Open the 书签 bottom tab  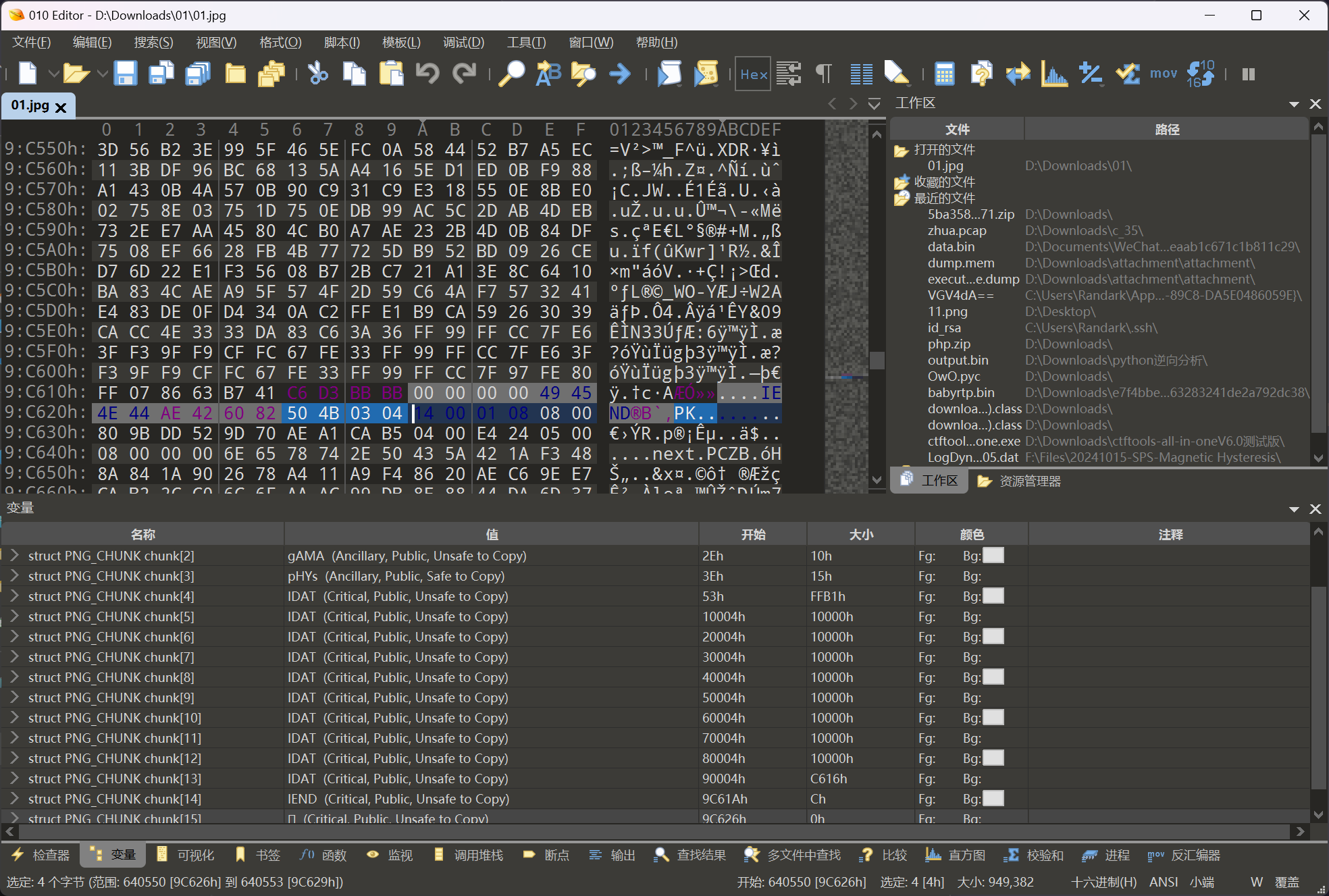pyautogui.click(x=257, y=855)
